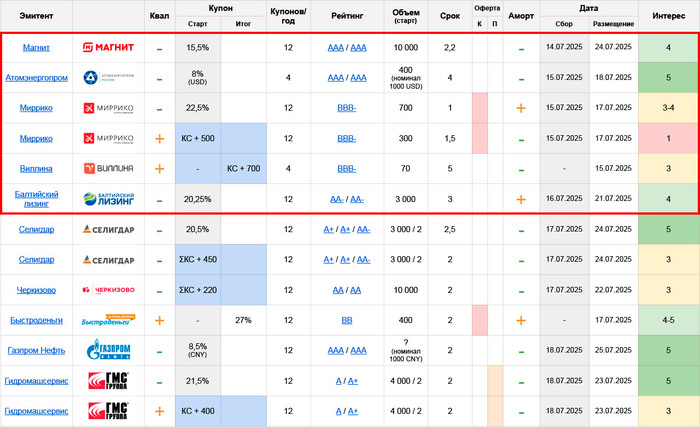This screenshot has height=427, width=700.
Task: Open the Газпром Нефть issuer link
Action: point(37,351)
